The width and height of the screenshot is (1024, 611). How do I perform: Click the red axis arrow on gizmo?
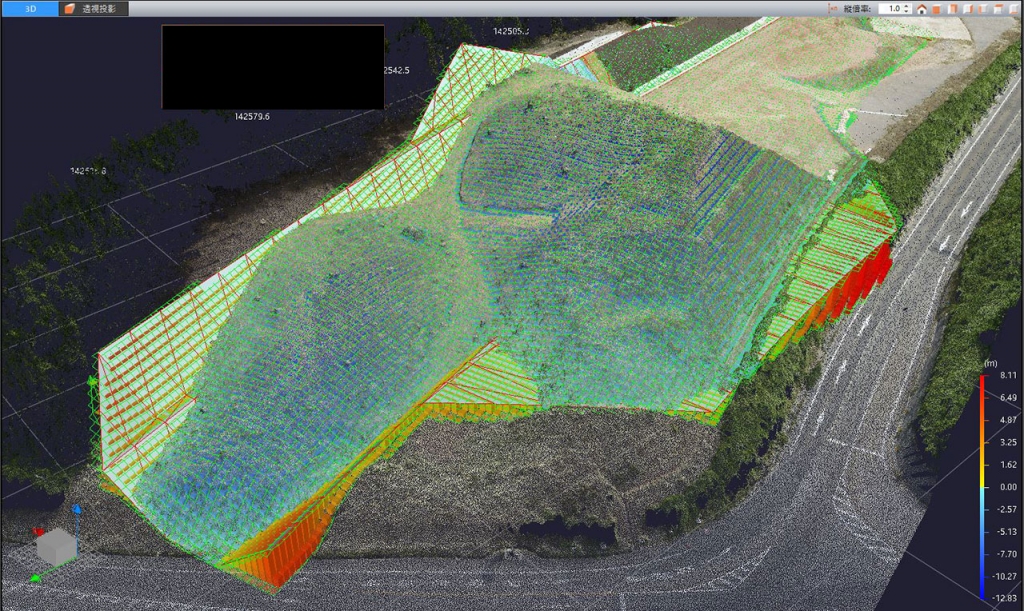click(38, 531)
